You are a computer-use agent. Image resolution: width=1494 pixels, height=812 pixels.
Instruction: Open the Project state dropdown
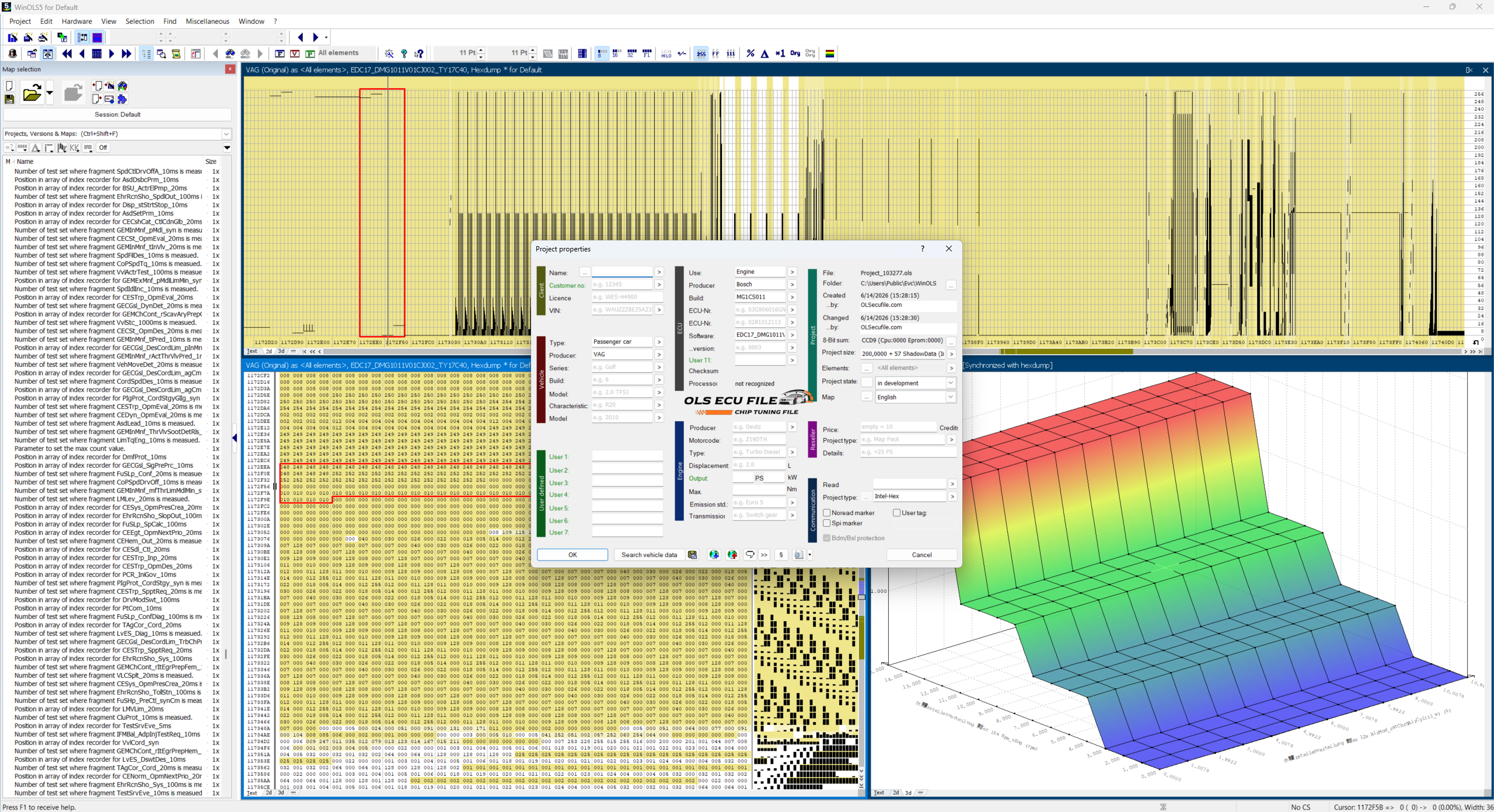[x=951, y=383]
